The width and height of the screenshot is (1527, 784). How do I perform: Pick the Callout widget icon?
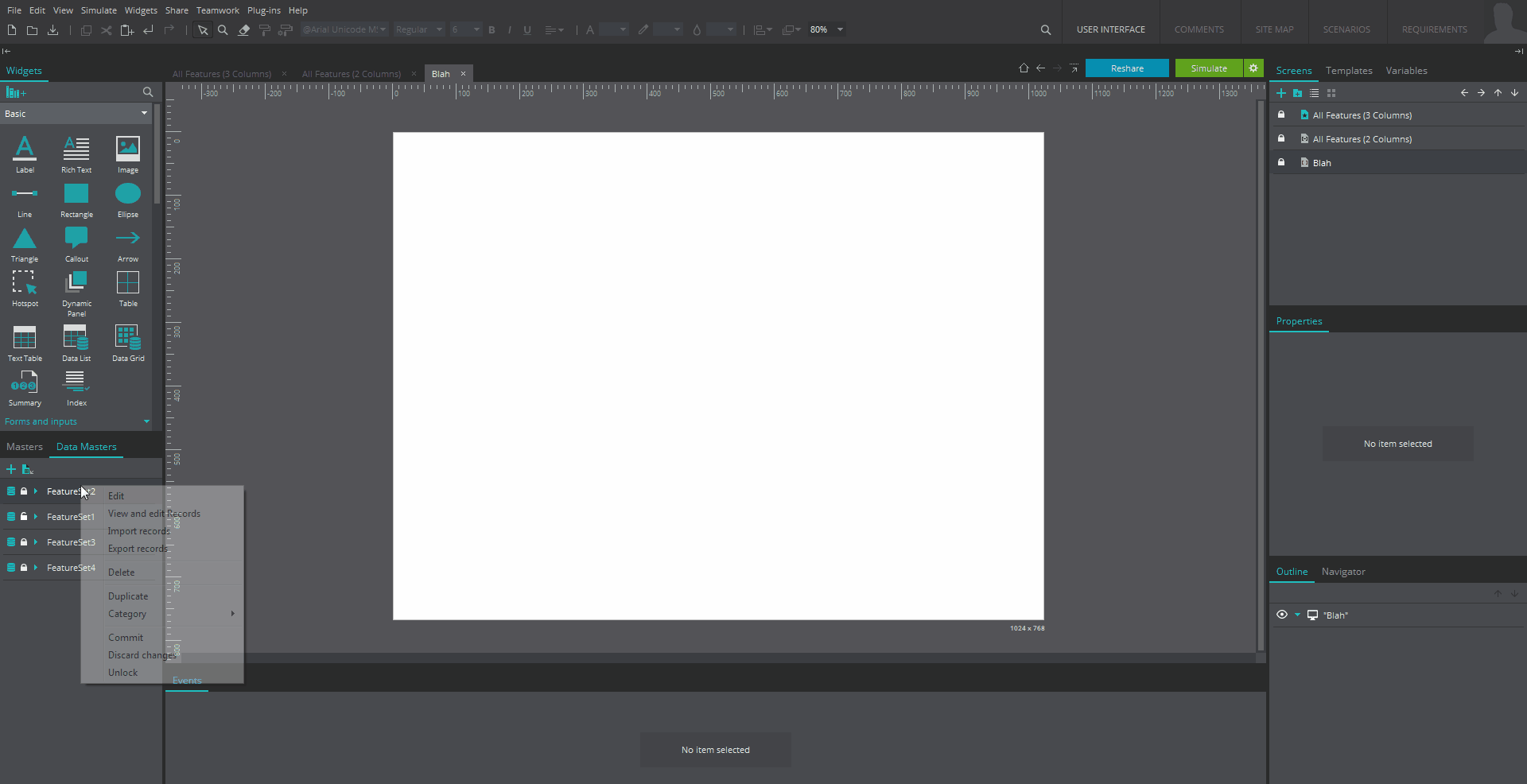click(x=76, y=239)
